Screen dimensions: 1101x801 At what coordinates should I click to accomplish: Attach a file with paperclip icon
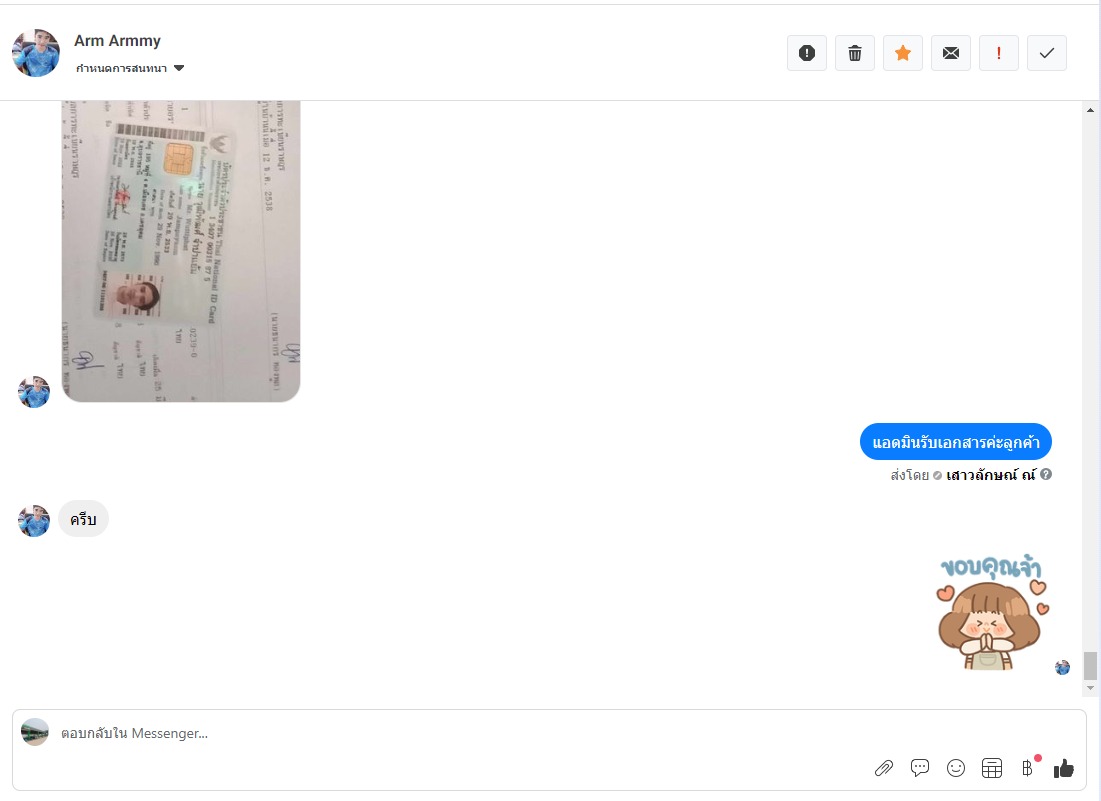coord(883,768)
